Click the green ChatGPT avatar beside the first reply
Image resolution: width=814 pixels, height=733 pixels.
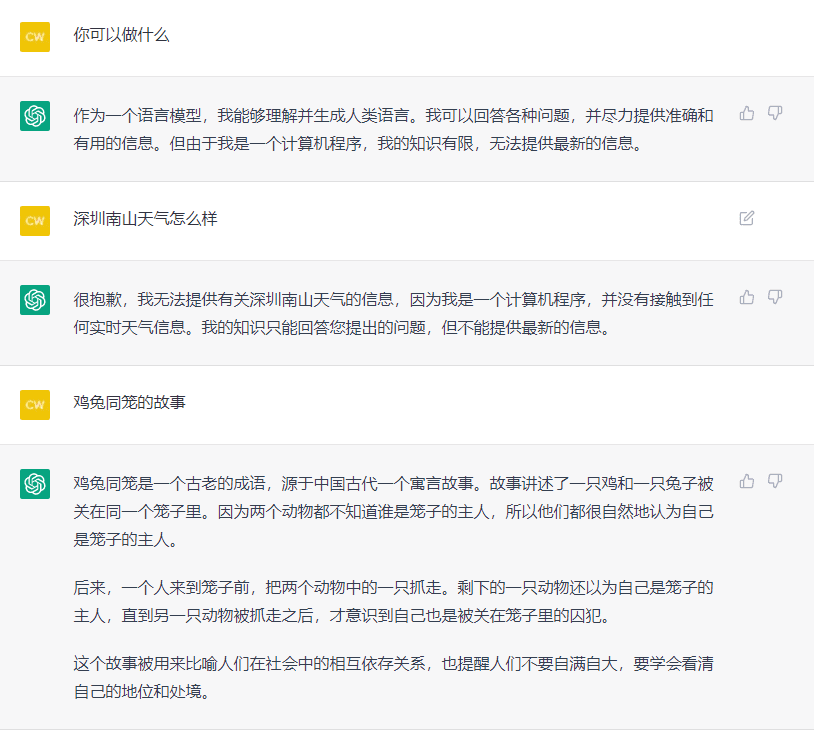click(x=35, y=113)
